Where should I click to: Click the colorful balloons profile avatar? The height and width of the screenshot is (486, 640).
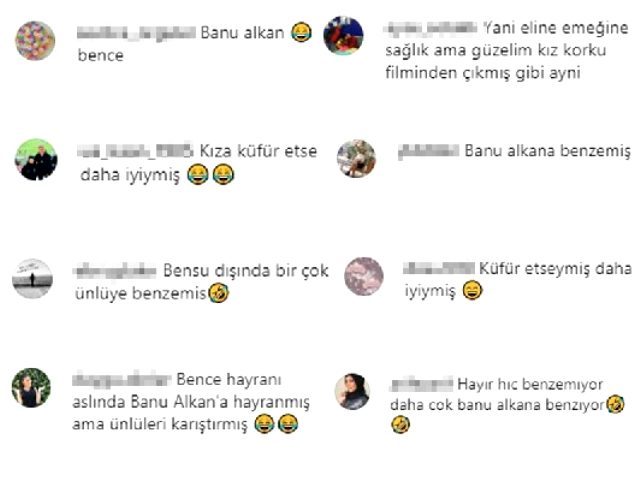35,41
